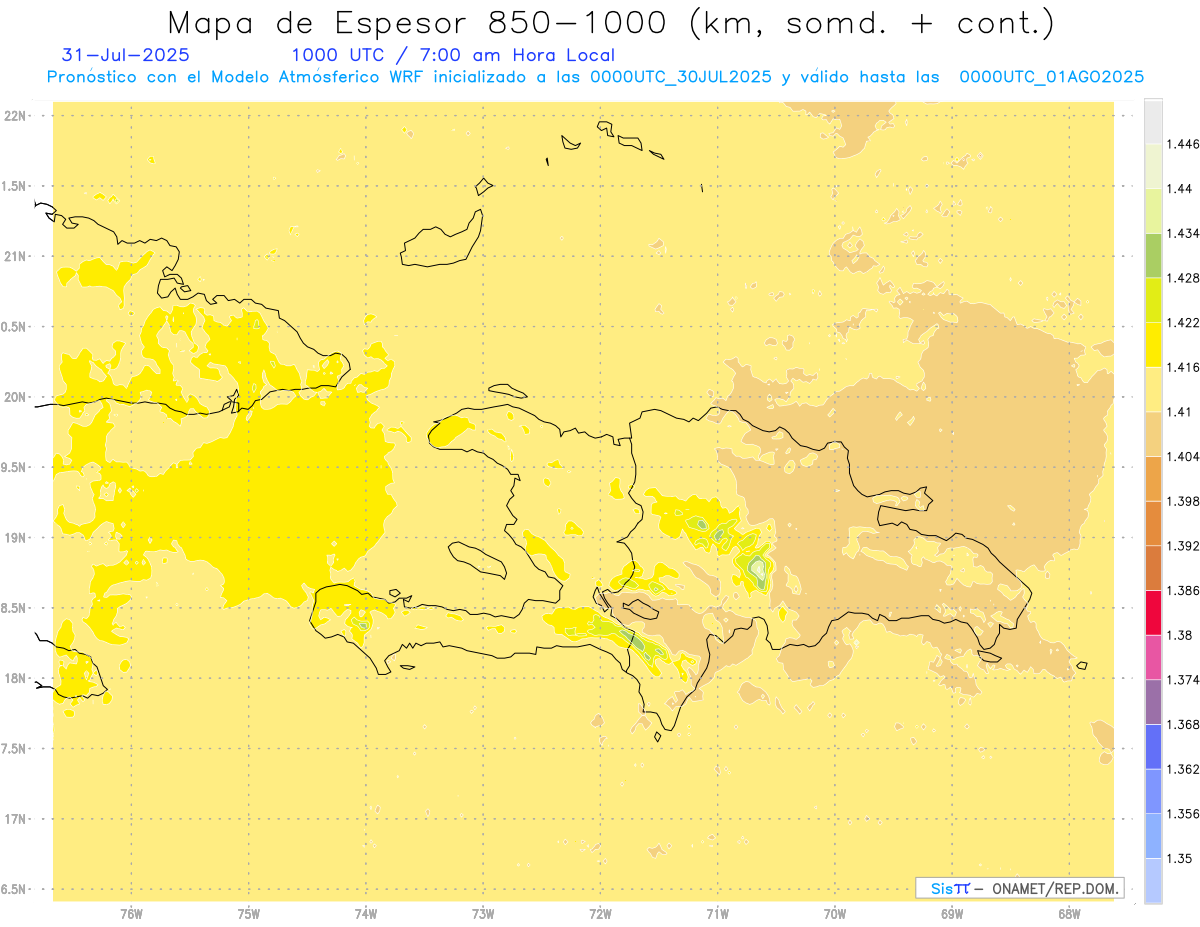This screenshot has height=927, width=1200.
Task: Click the legend value 1.35
Action: pos(1179,859)
